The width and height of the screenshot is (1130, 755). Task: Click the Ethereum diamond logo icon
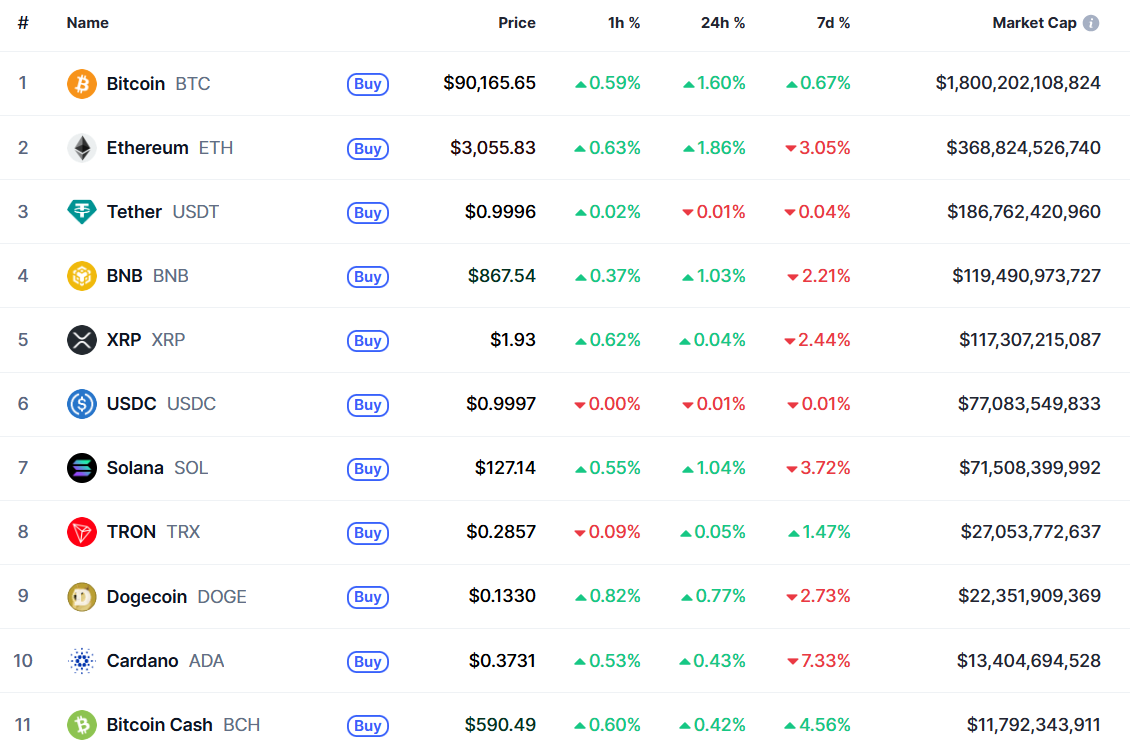(82, 148)
